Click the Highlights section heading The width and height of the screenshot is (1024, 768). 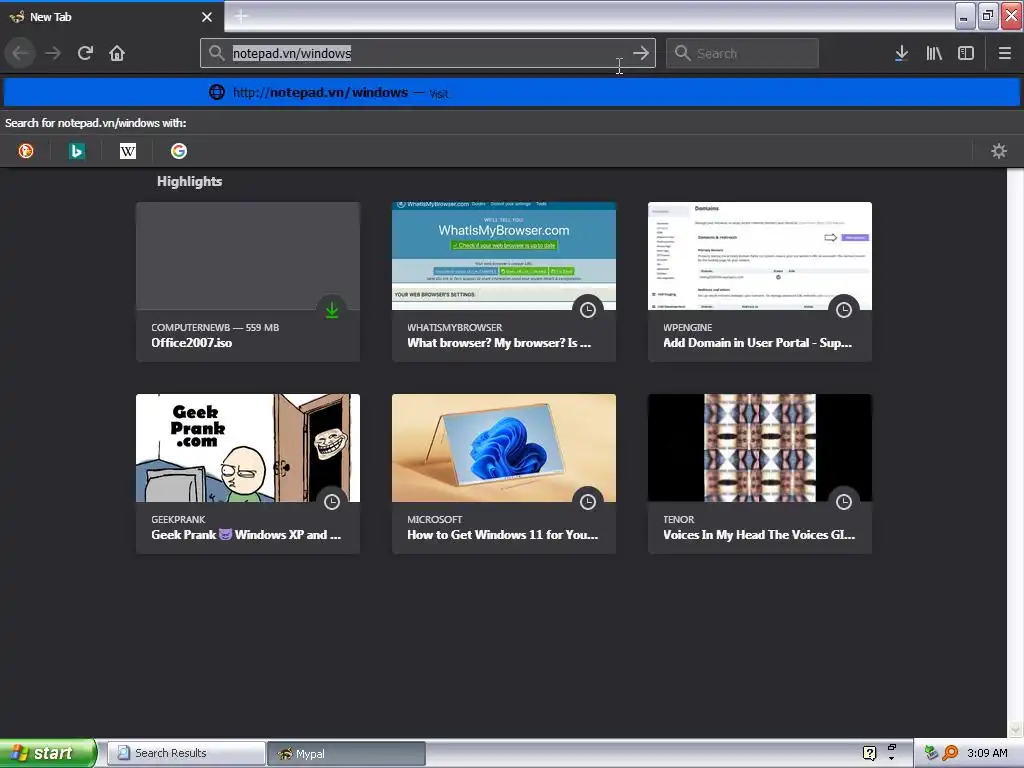pyautogui.click(x=189, y=182)
